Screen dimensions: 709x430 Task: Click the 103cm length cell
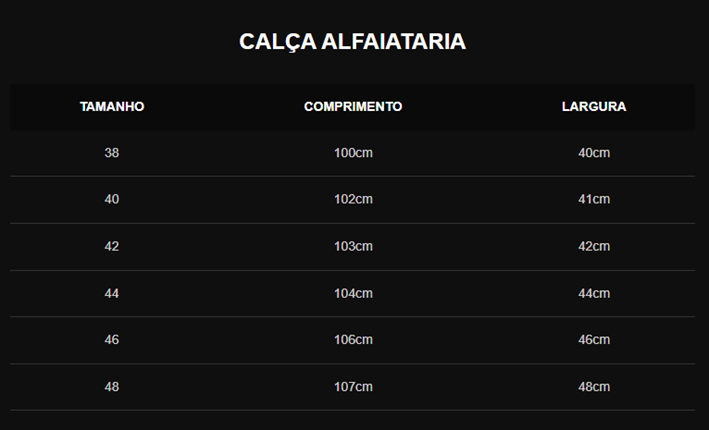pos(353,246)
